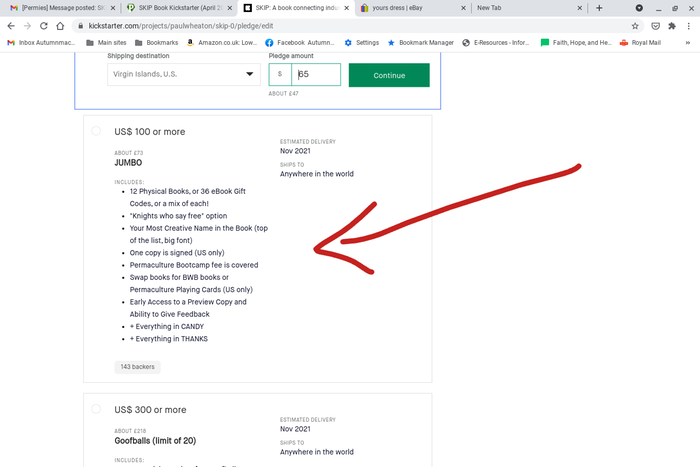Open a new browser tab with plus icon
The width and height of the screenshot is (700, 467).
coord(599,8)
